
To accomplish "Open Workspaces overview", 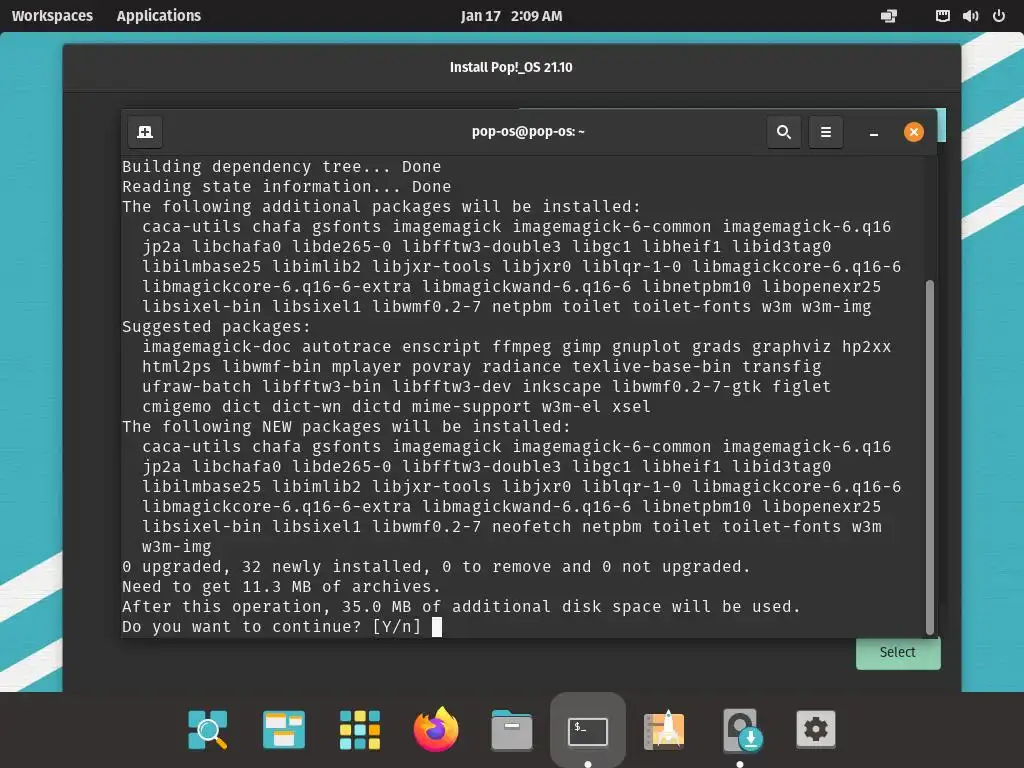I will [52, 16].
